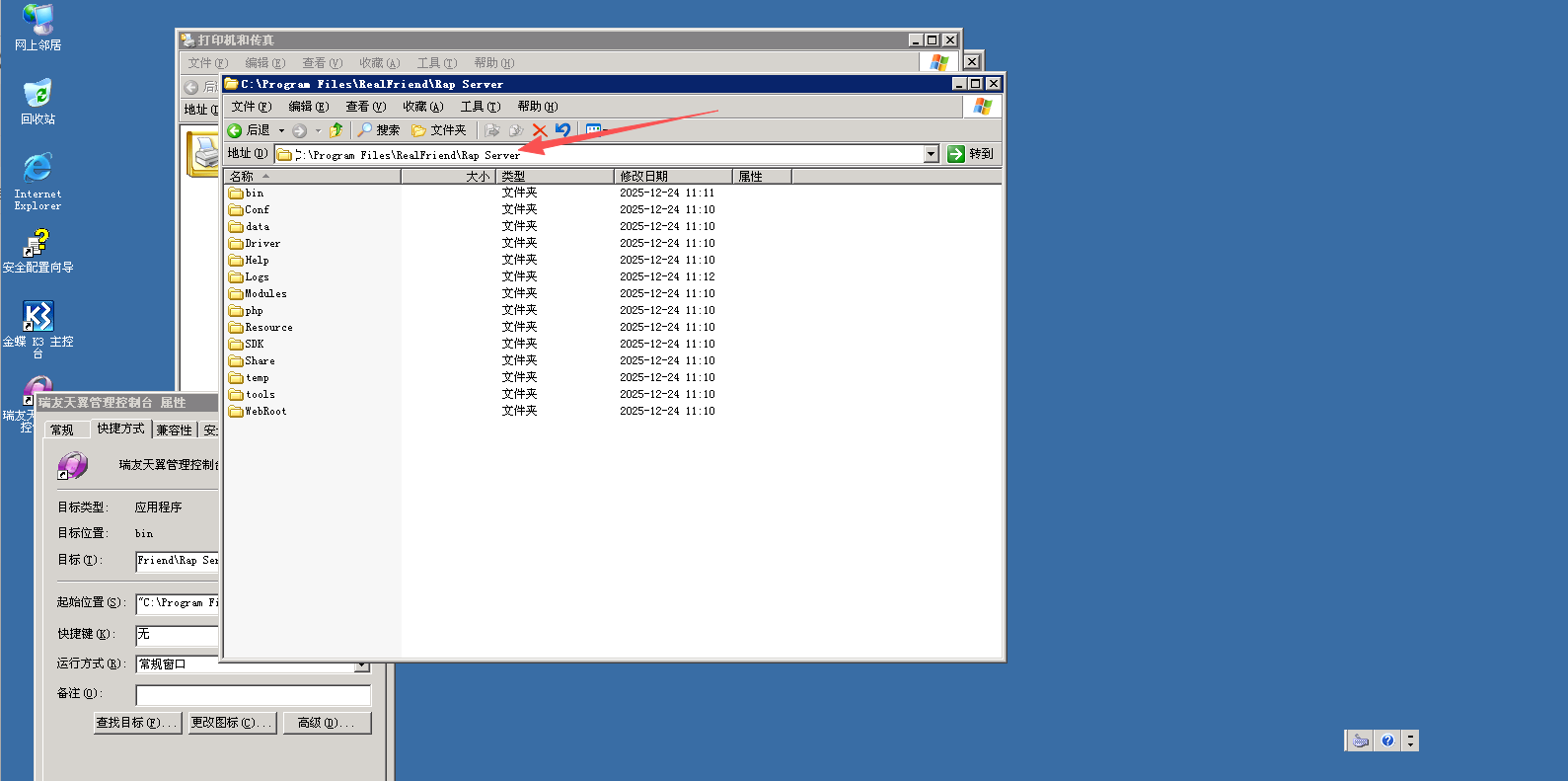Open Recycle Bin (回收站) desktop icon

pyautogui.click(x=37, y=101)
